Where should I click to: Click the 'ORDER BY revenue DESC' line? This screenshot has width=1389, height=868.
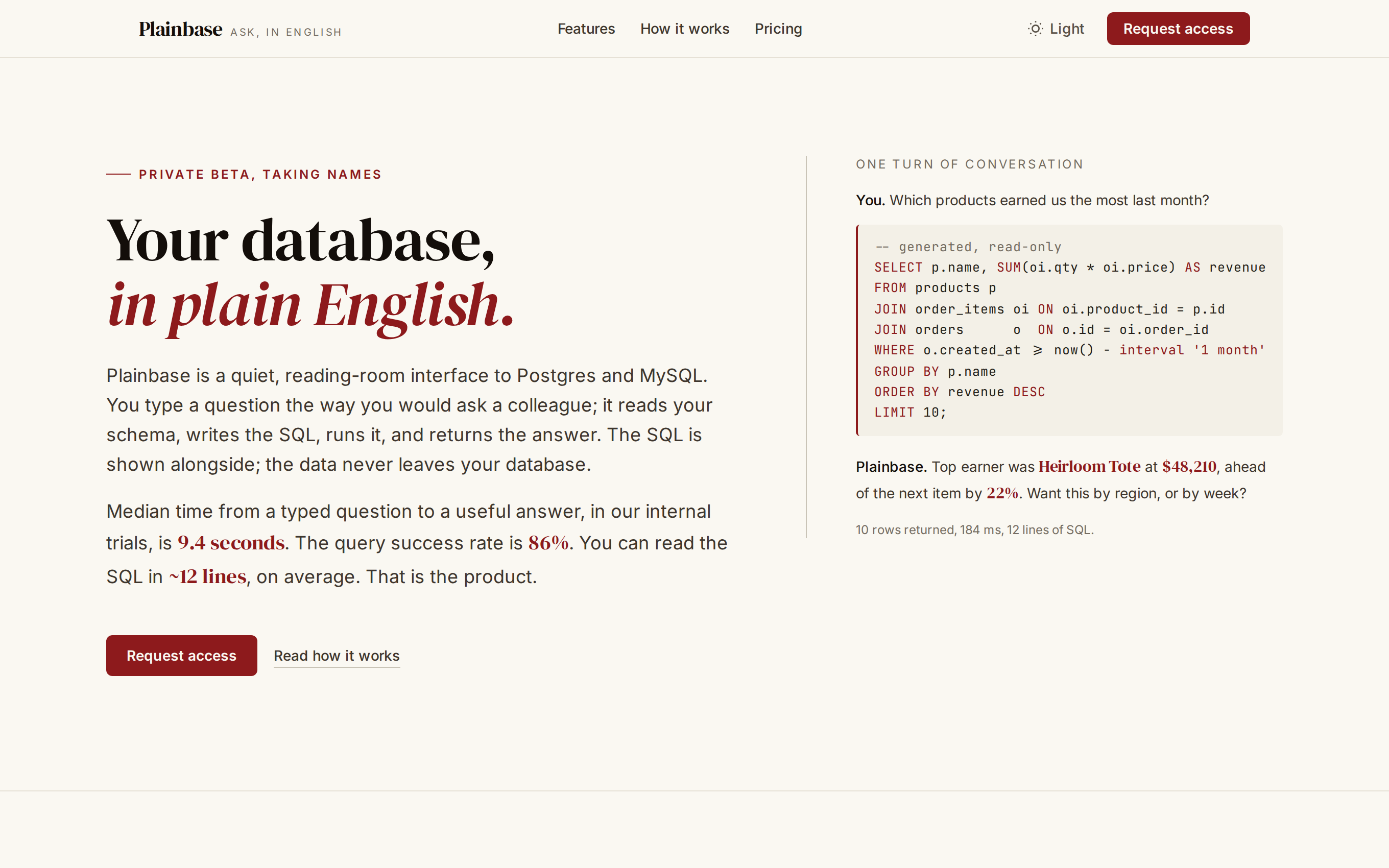tap(960, 392)
